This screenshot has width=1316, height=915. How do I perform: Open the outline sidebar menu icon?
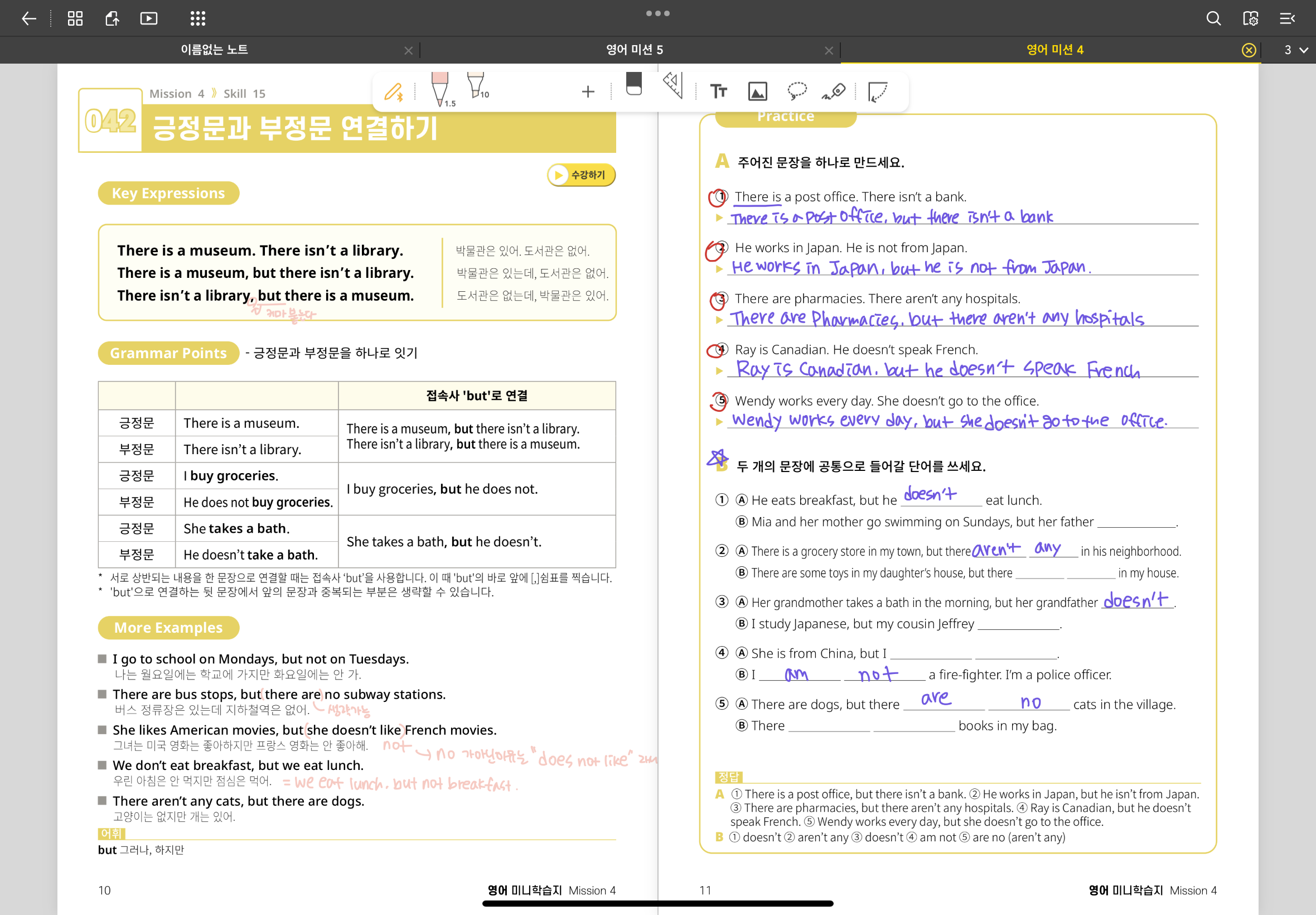[x=1288, y=18]
